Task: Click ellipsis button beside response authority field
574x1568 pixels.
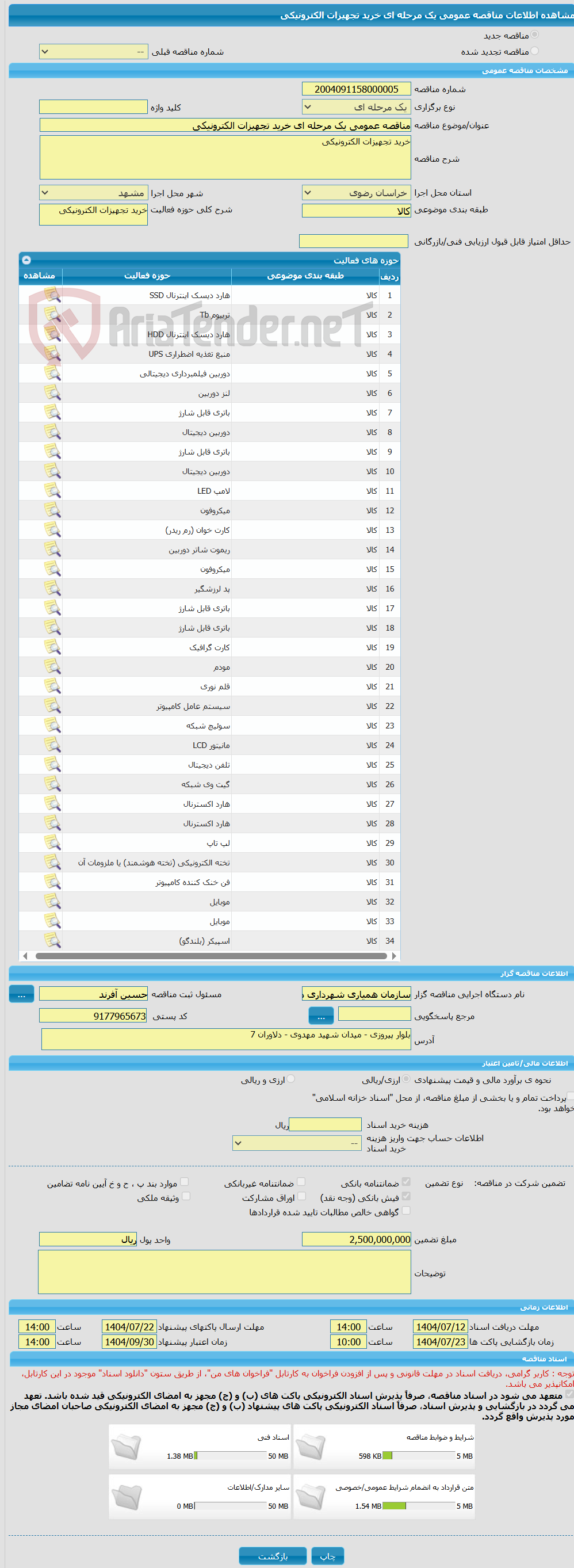Action: 321,1016
